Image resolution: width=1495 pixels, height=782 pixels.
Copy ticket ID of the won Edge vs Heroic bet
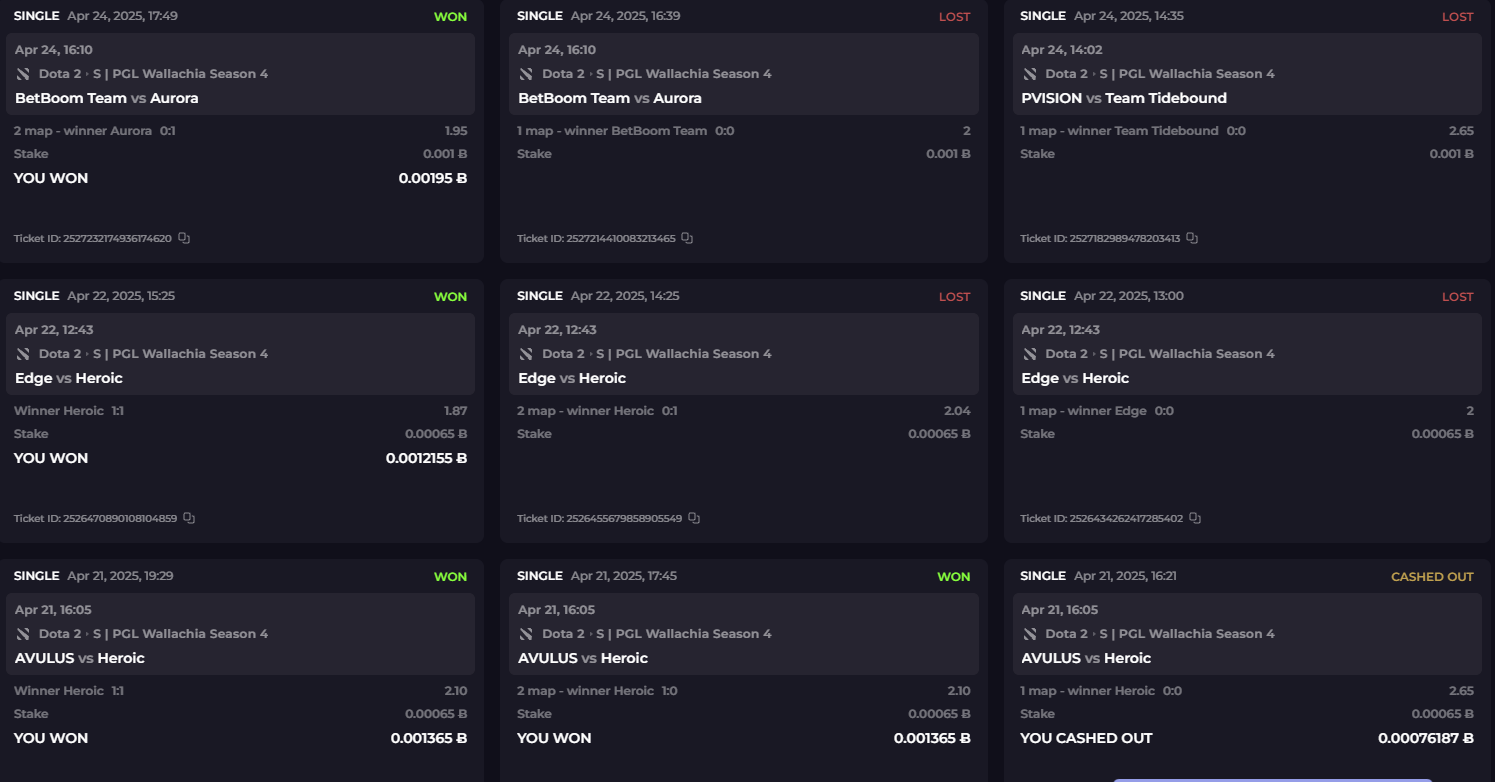tap(189, 519)
